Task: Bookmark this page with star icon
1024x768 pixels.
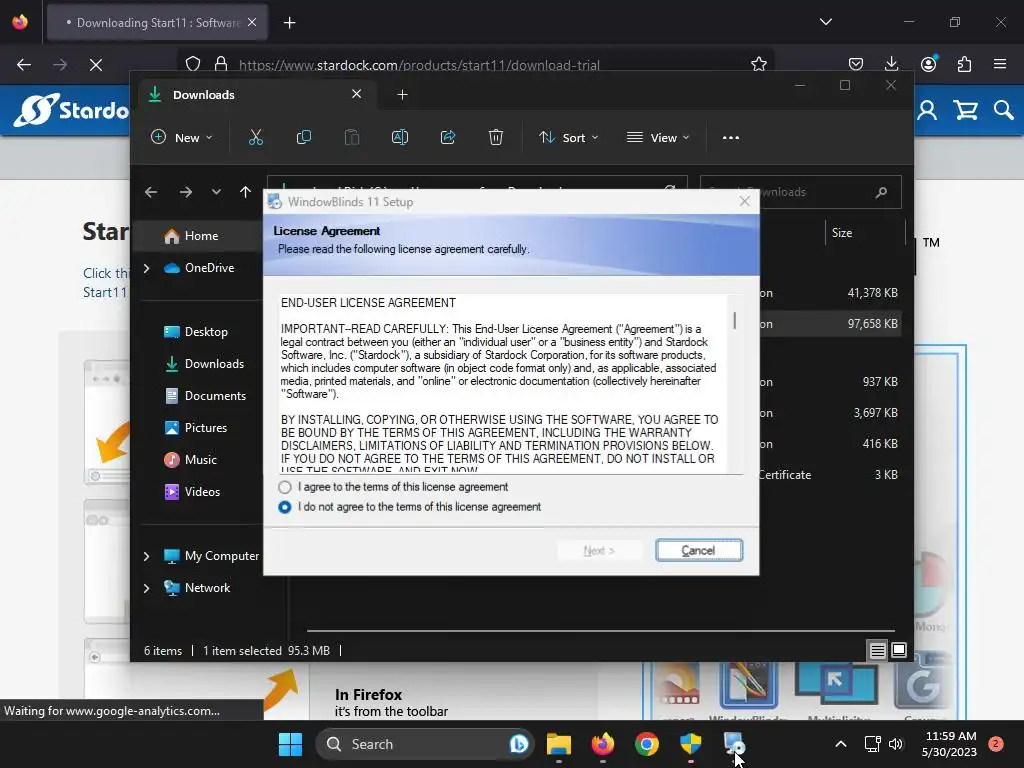Action: click(758, 64)
